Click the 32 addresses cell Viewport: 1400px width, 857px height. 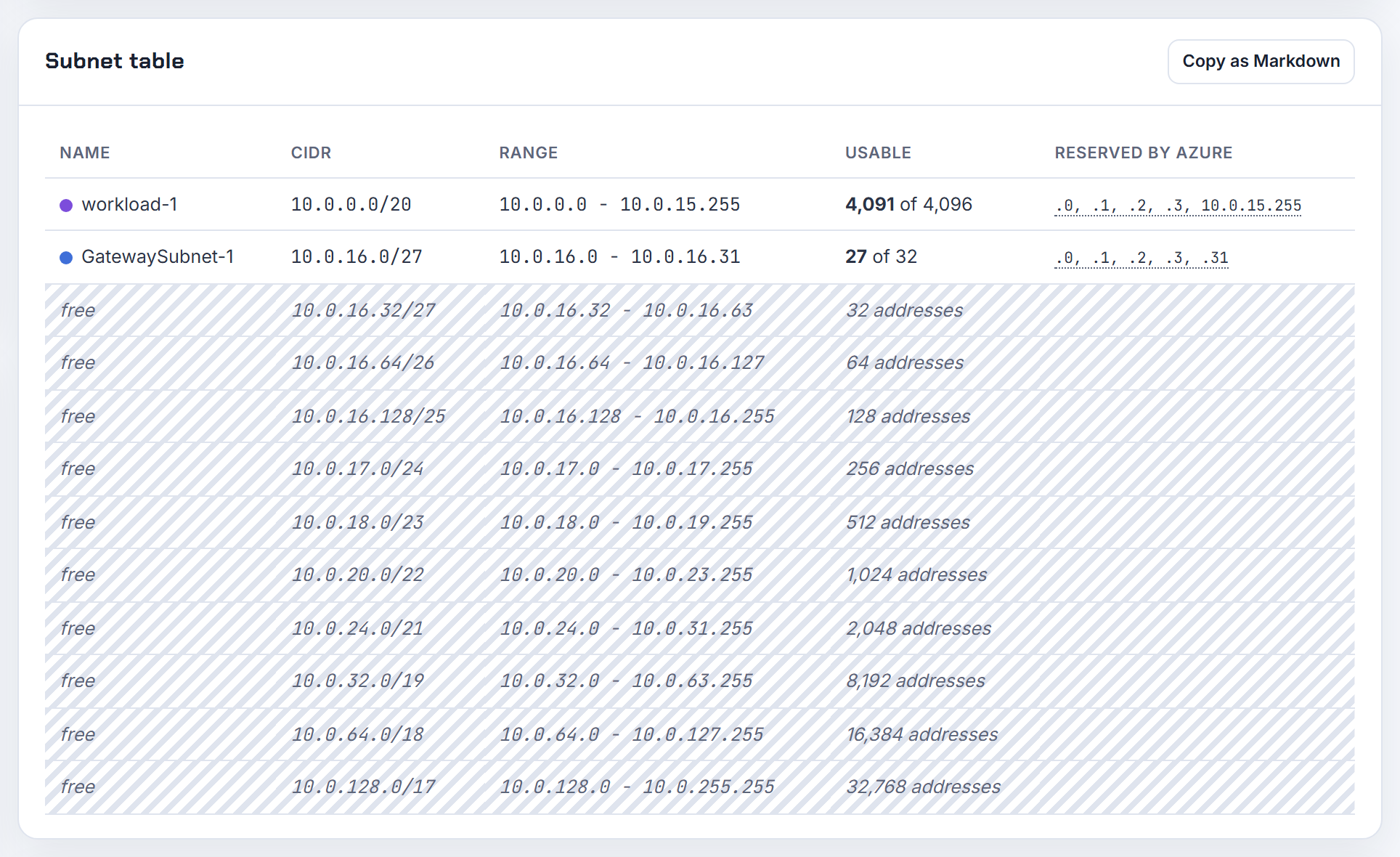pos(905,311)
